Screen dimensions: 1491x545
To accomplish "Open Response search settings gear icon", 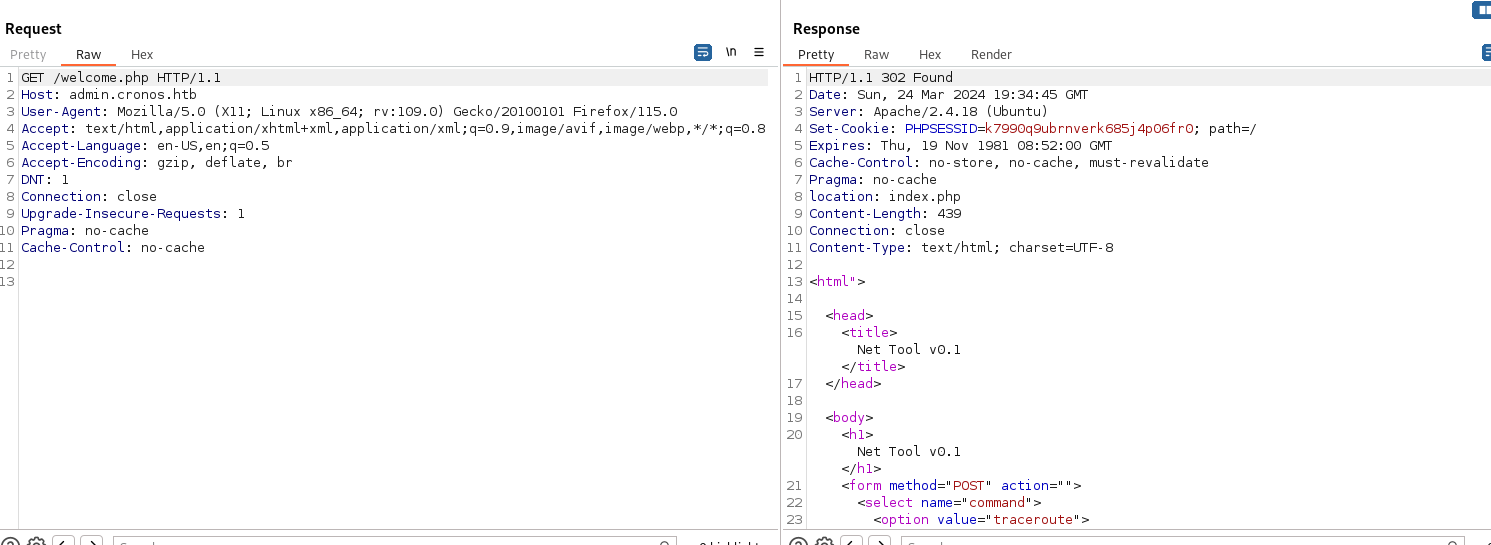I will 824,541.
